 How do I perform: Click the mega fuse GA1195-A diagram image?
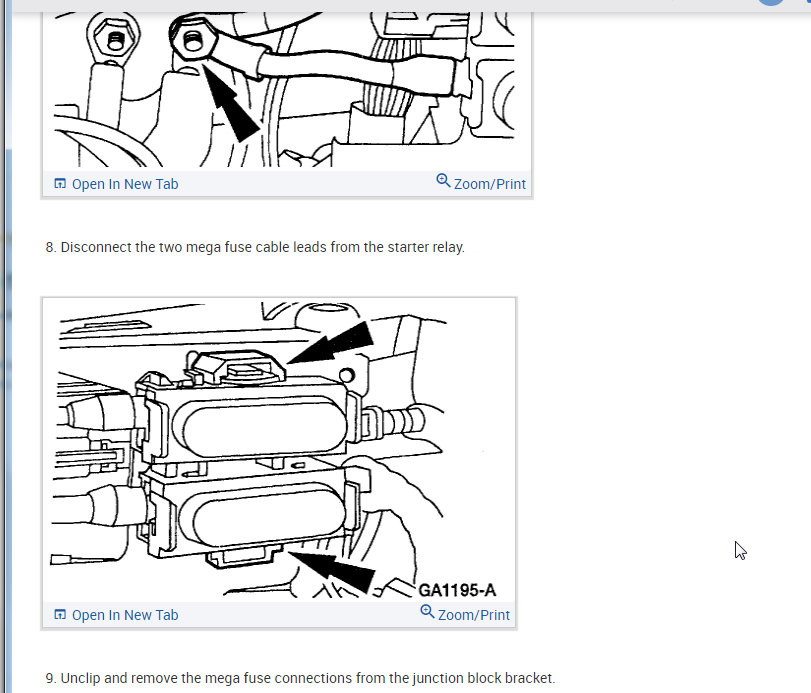[279, 450]
